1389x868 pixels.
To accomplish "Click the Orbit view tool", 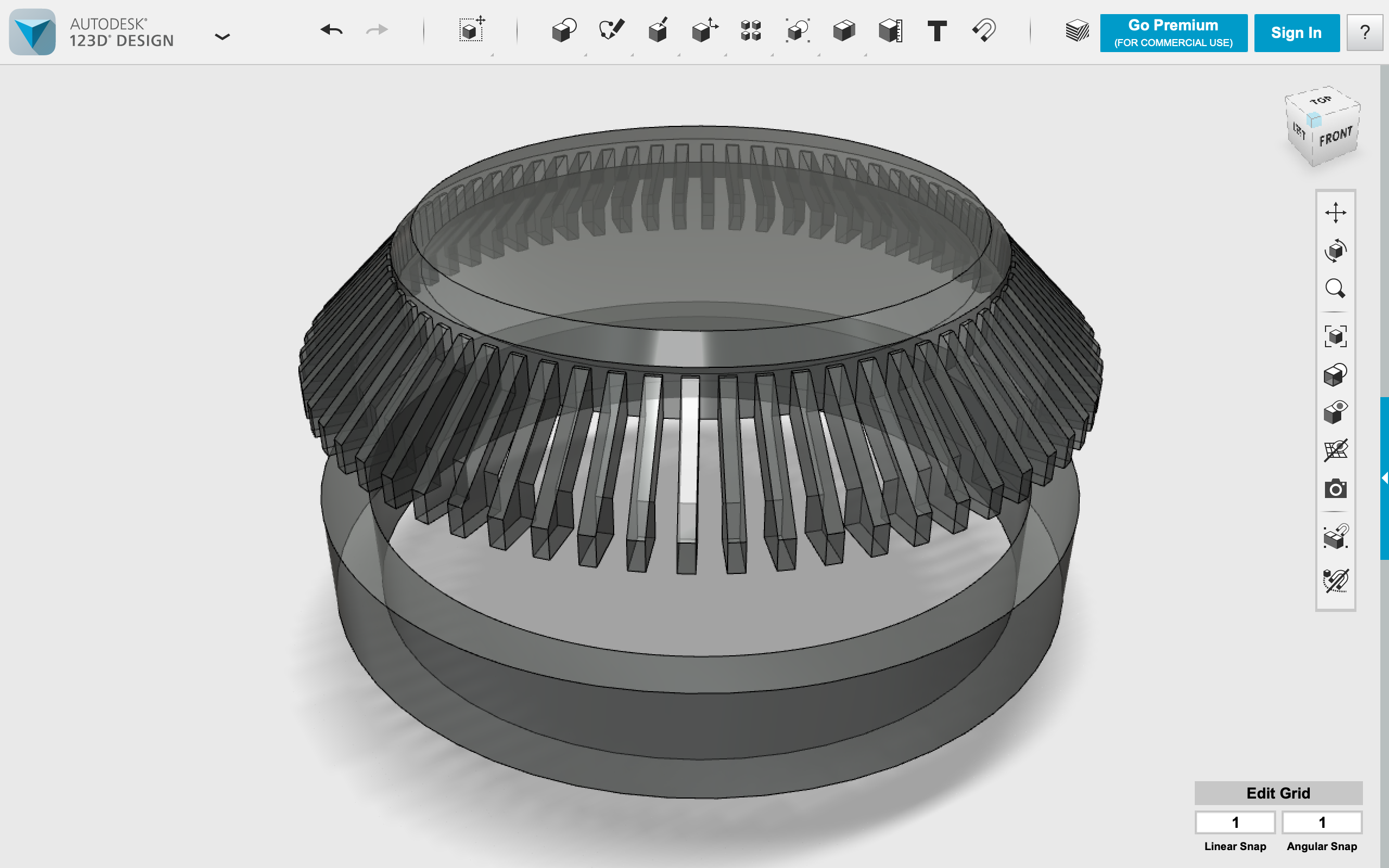I will click(x=1335, y=250).
